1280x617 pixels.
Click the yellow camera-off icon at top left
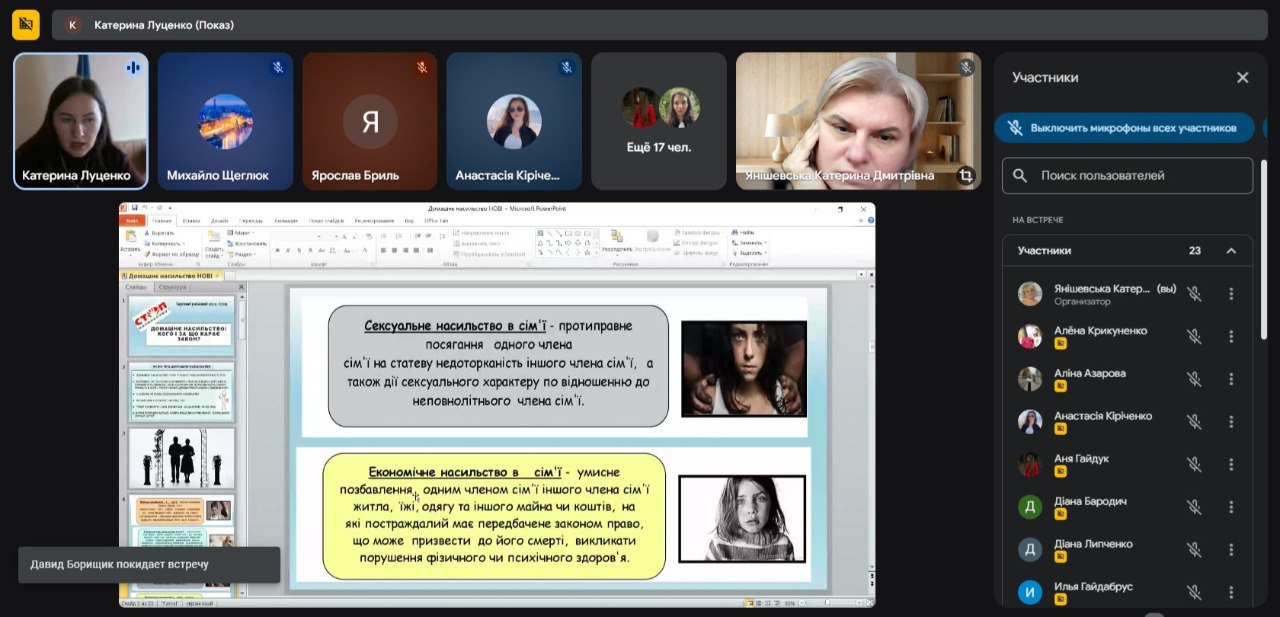click(26, 24)
